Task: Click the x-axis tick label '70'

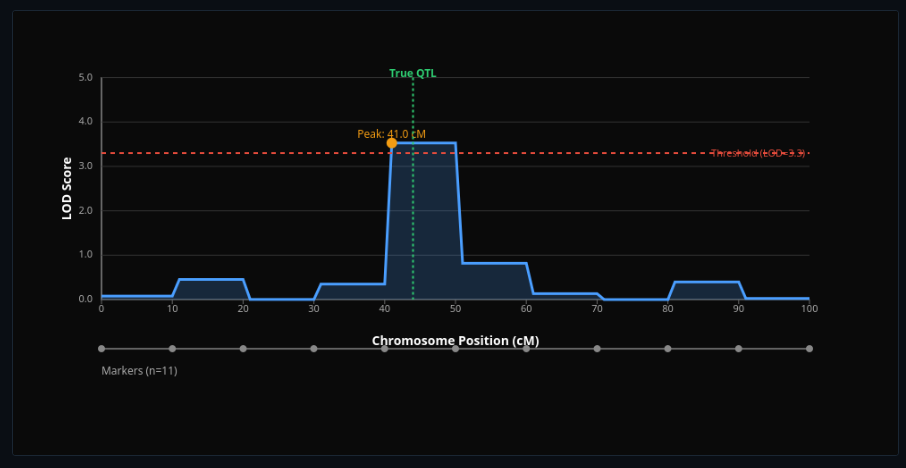Action: (597, 309)
